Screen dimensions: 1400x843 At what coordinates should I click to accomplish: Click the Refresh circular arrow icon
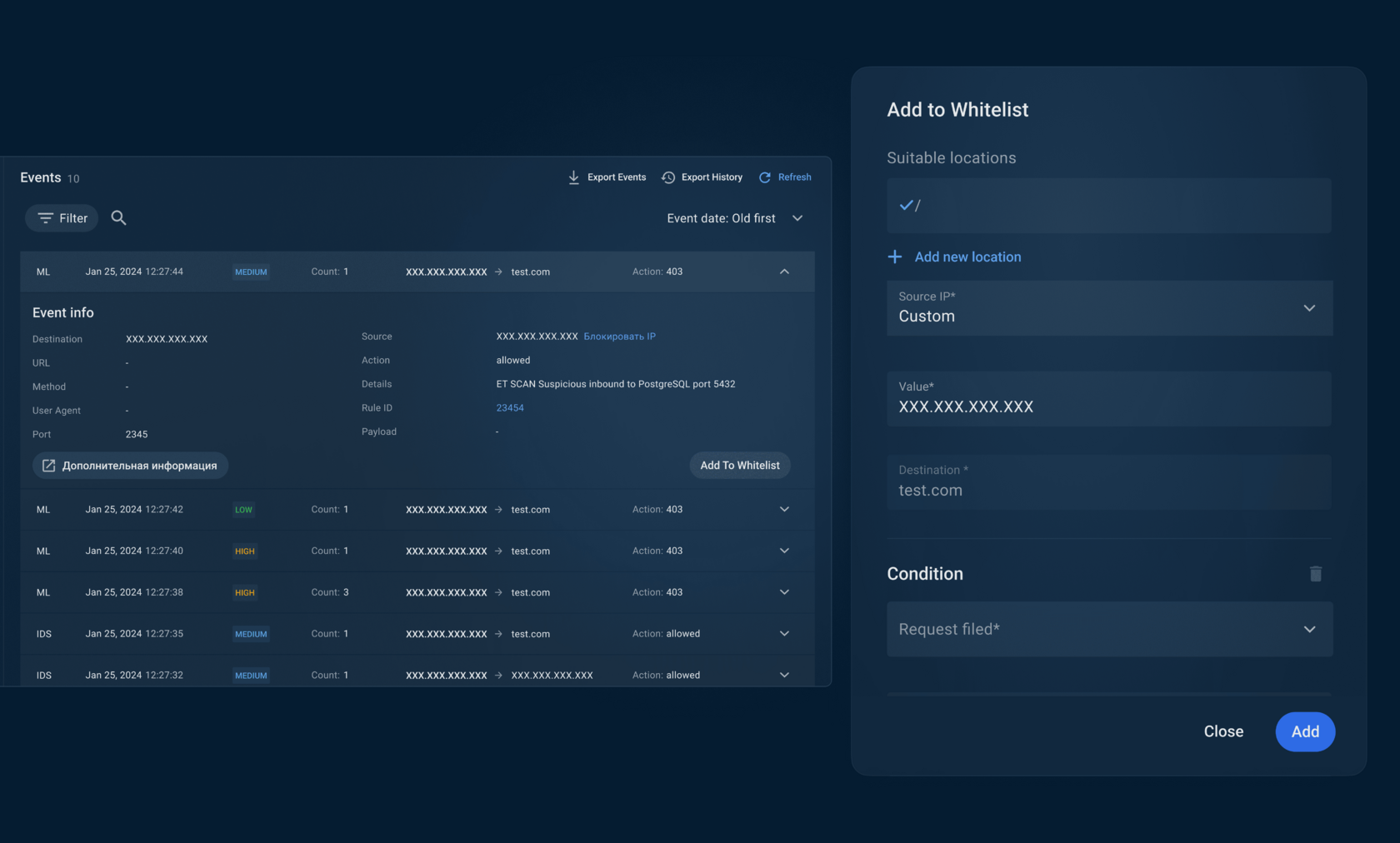[x=765, y=177]
